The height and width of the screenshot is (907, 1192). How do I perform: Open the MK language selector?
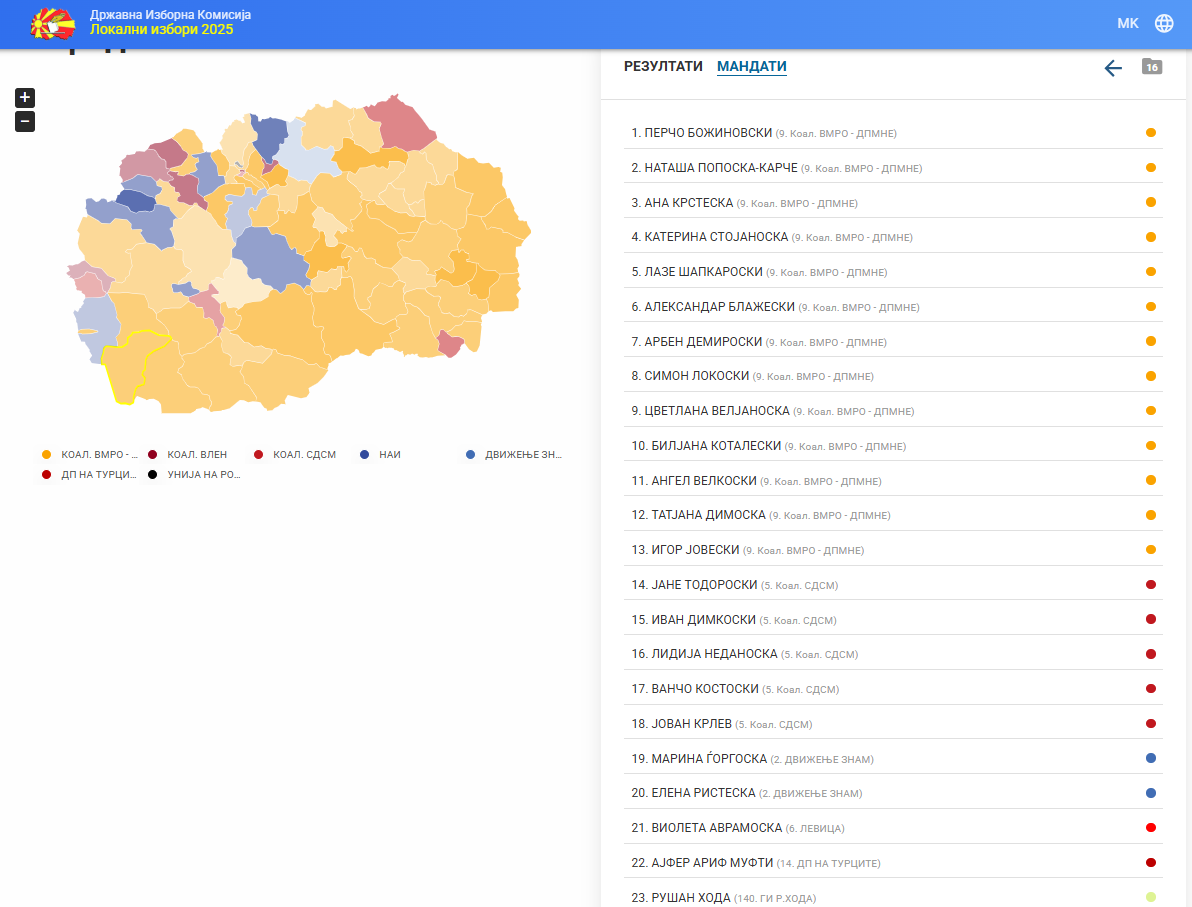pyautogui.click(x=1127, y=23)
